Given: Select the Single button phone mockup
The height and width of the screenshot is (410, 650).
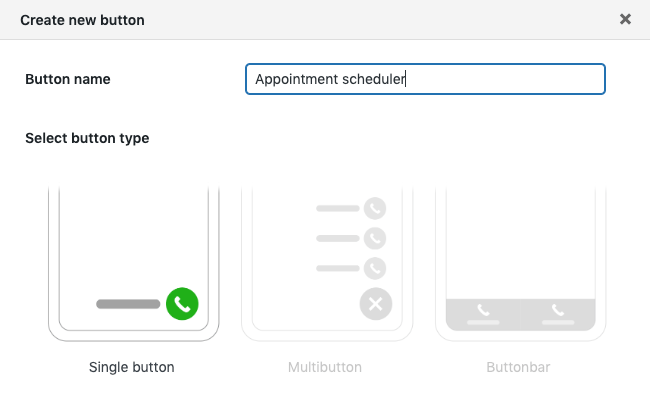Looking at the screenshot, I should tap(133, 262).
